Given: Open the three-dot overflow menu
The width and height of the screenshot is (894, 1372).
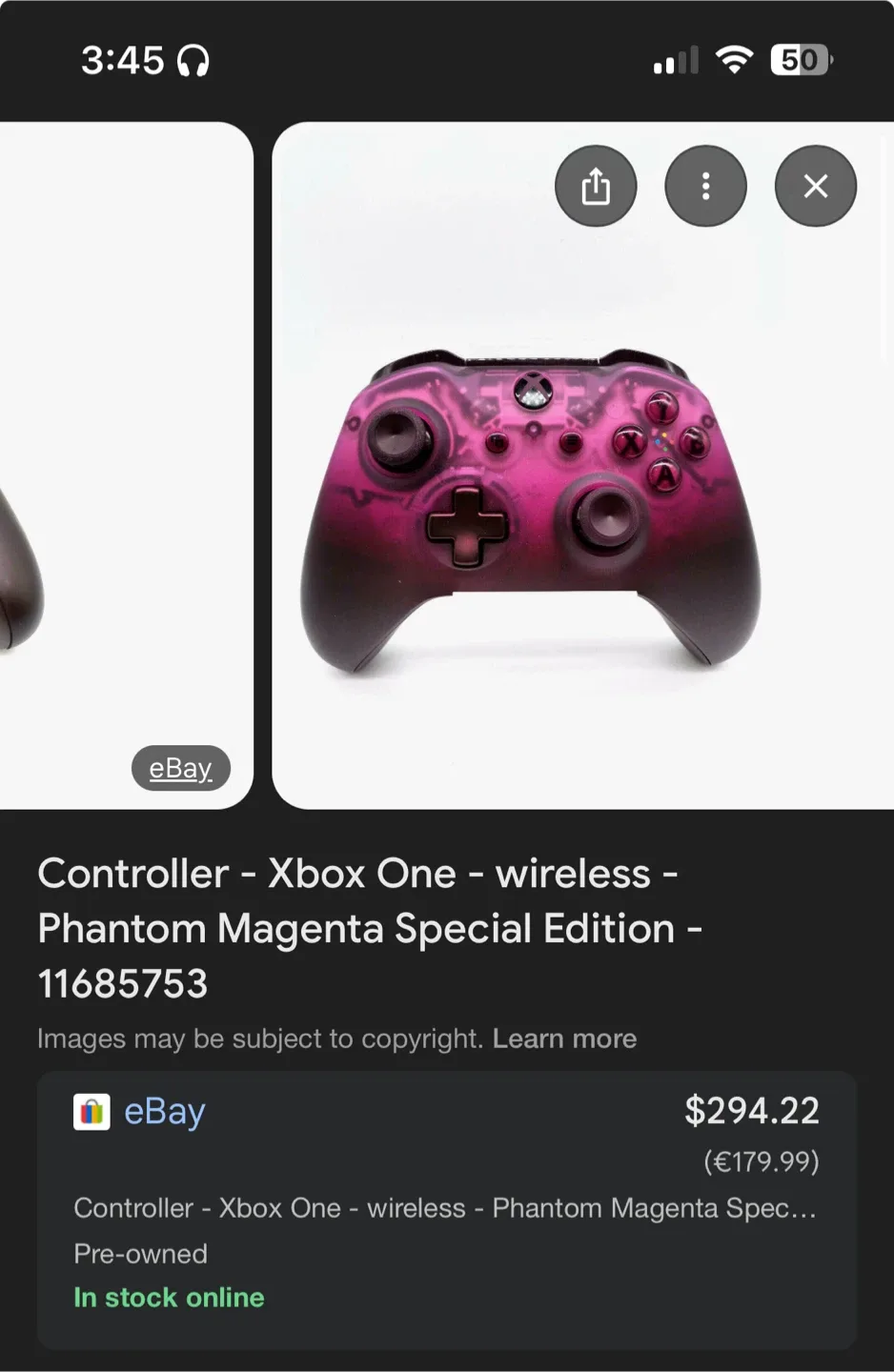Looking at the screenshot, I should (x=705, y=186).
